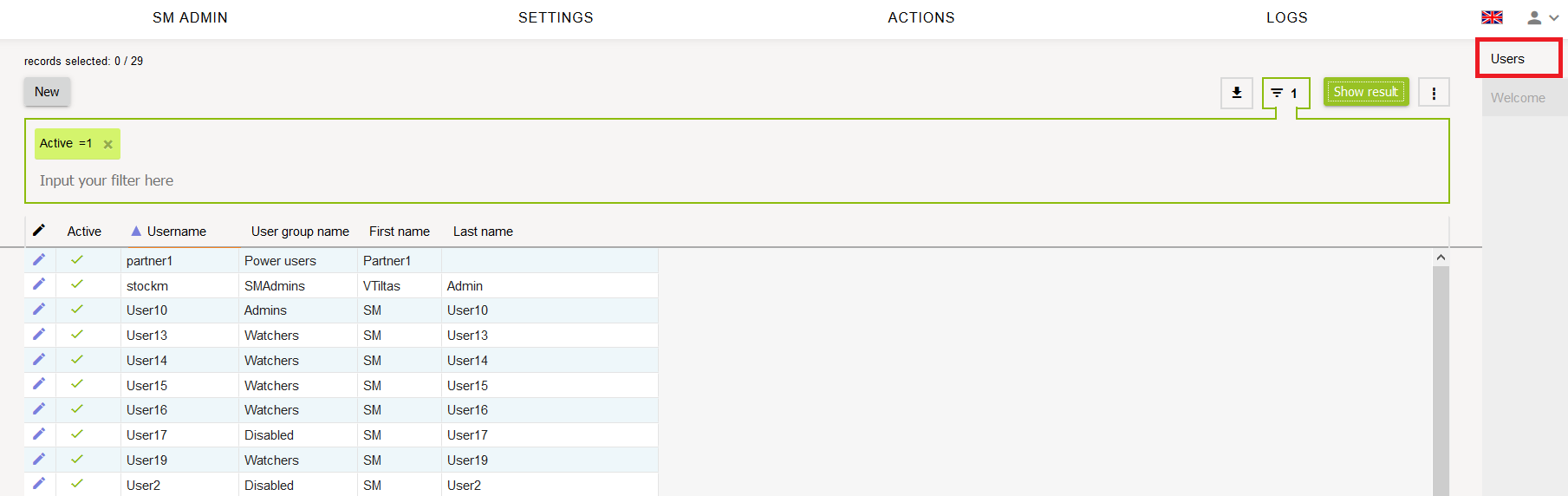Click the scrollbar up arrow

pos(1441,258)
